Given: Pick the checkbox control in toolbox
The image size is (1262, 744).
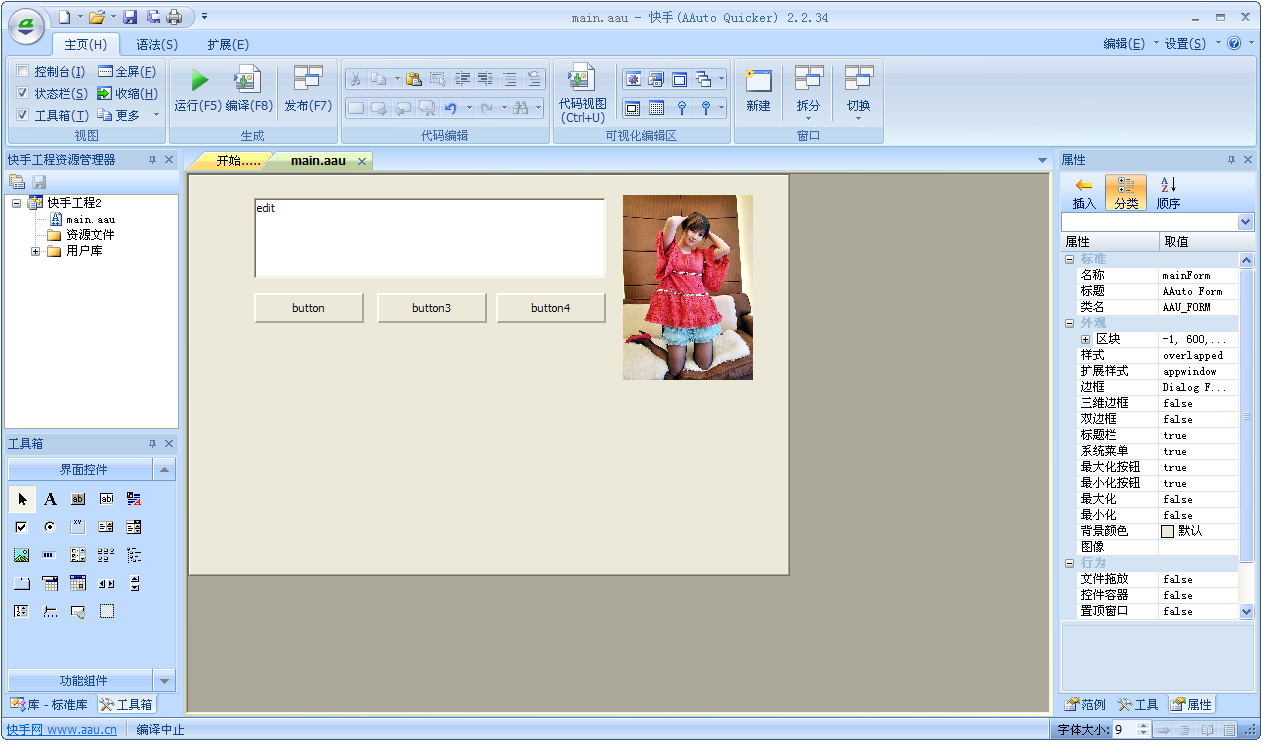Looking at the screenshot, I should (x=22, y=527).
